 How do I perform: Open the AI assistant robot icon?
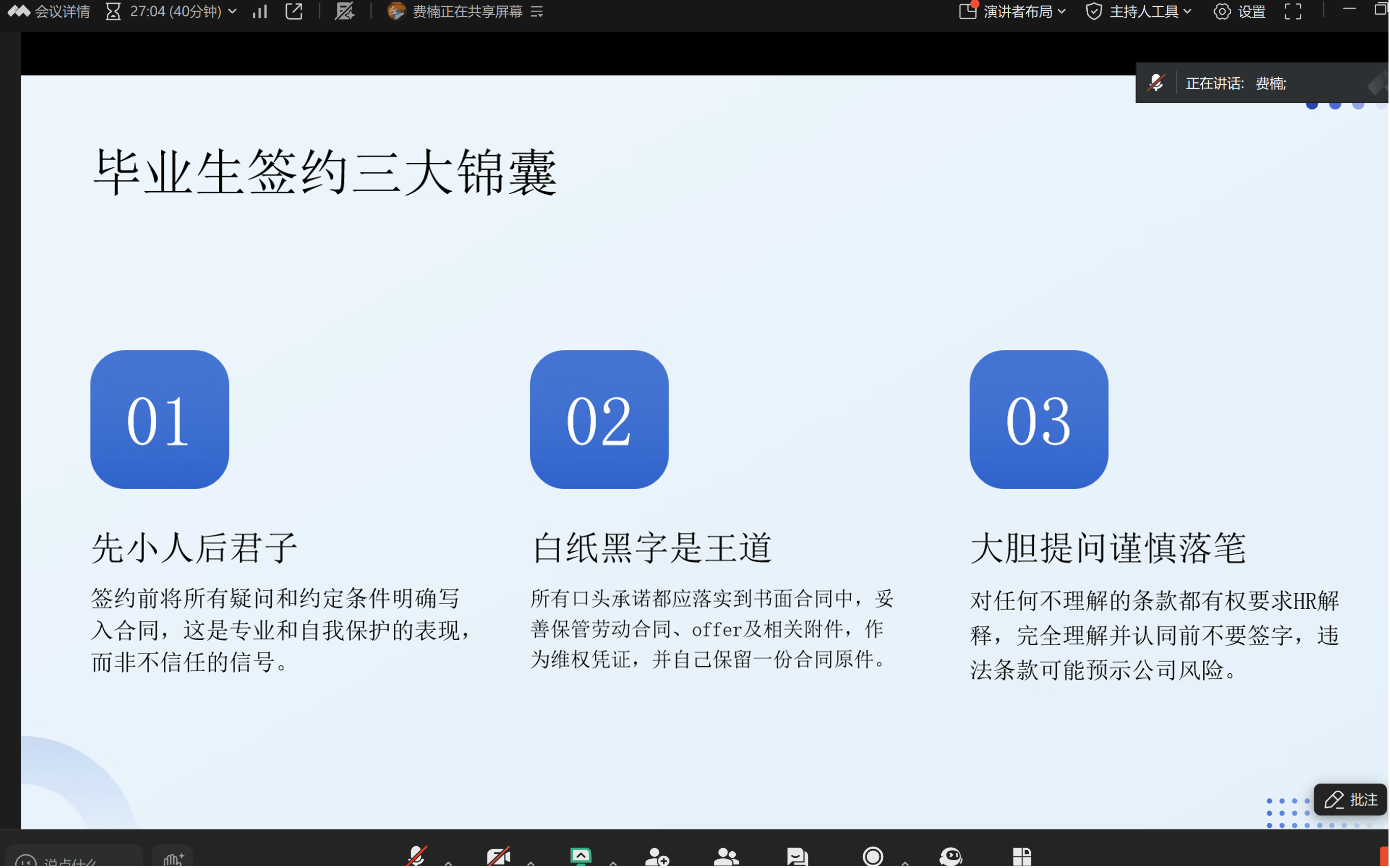point(950,857)
